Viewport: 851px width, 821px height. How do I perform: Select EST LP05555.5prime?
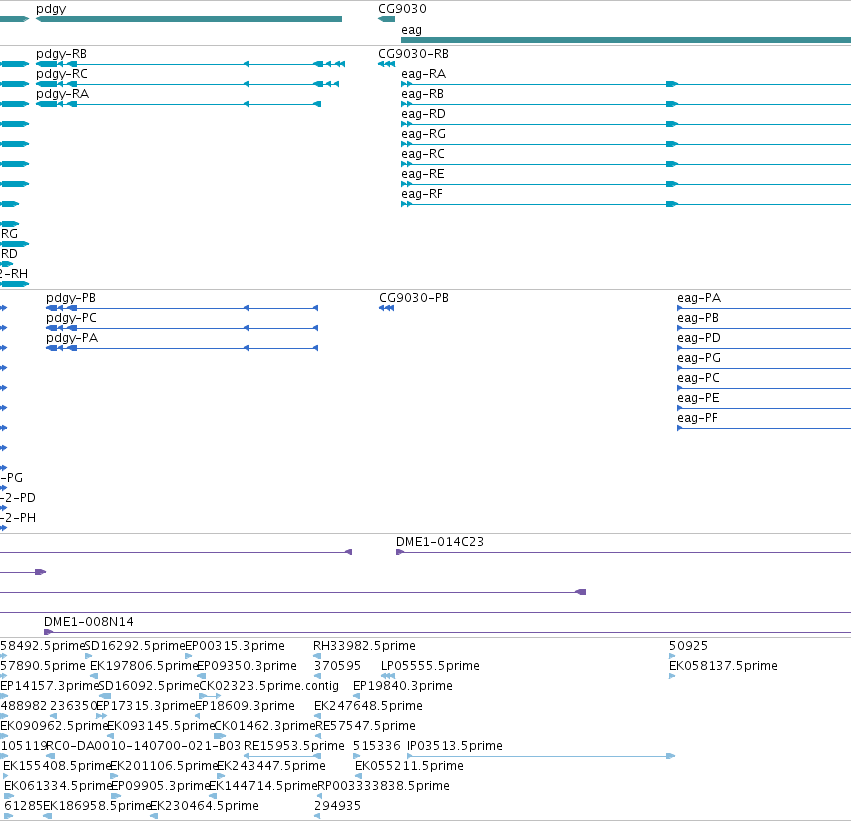pyautogui.click(x=430, y=666)
